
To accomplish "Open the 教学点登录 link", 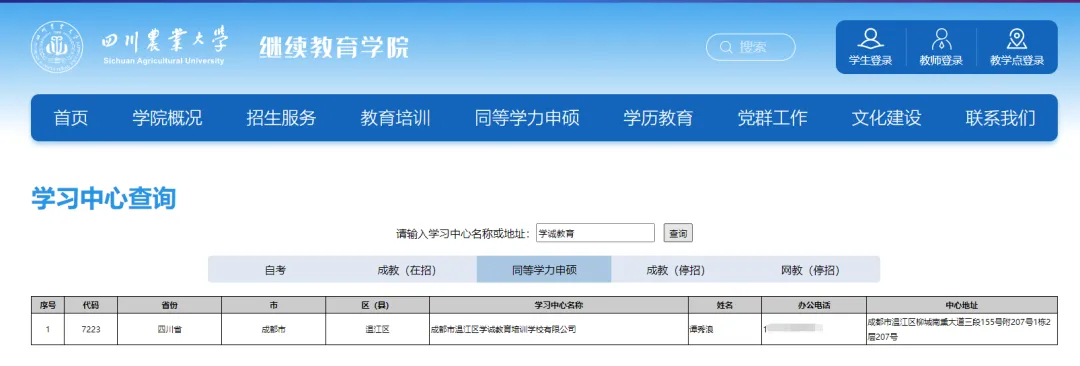I will click(1017, 61).
